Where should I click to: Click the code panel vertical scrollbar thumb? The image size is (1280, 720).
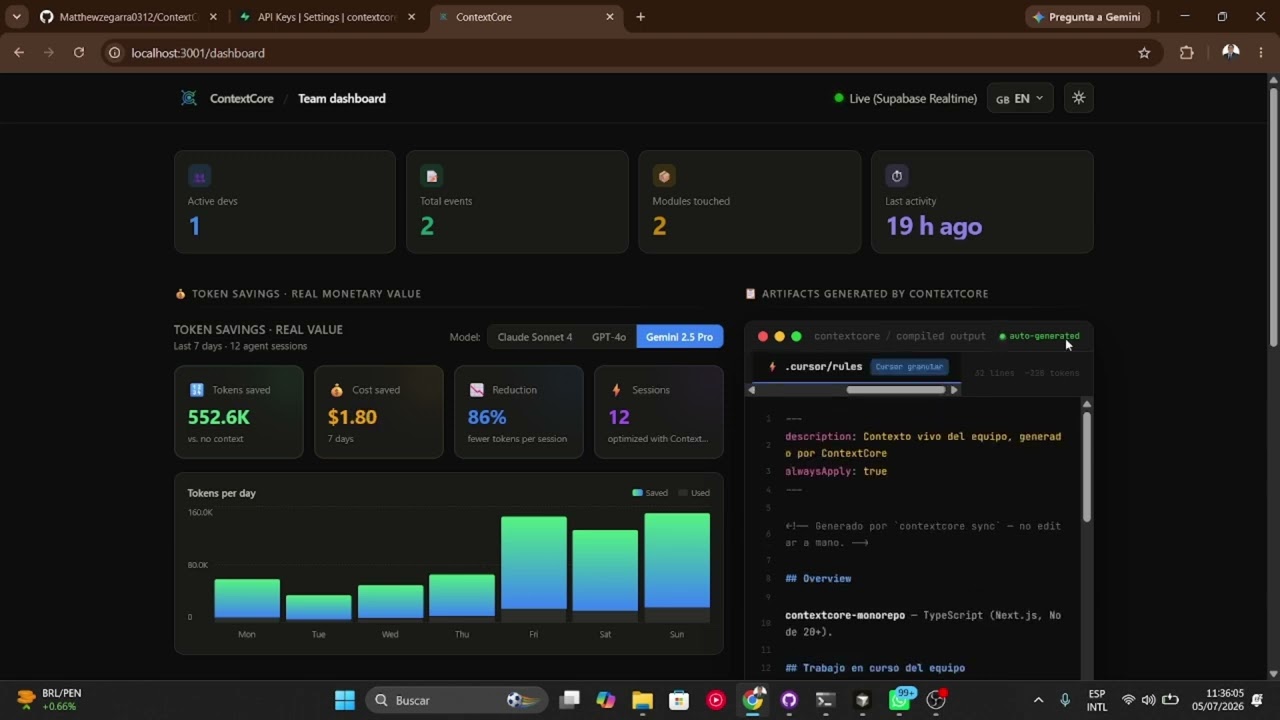pyautogui.click(x=1087, y=465)
